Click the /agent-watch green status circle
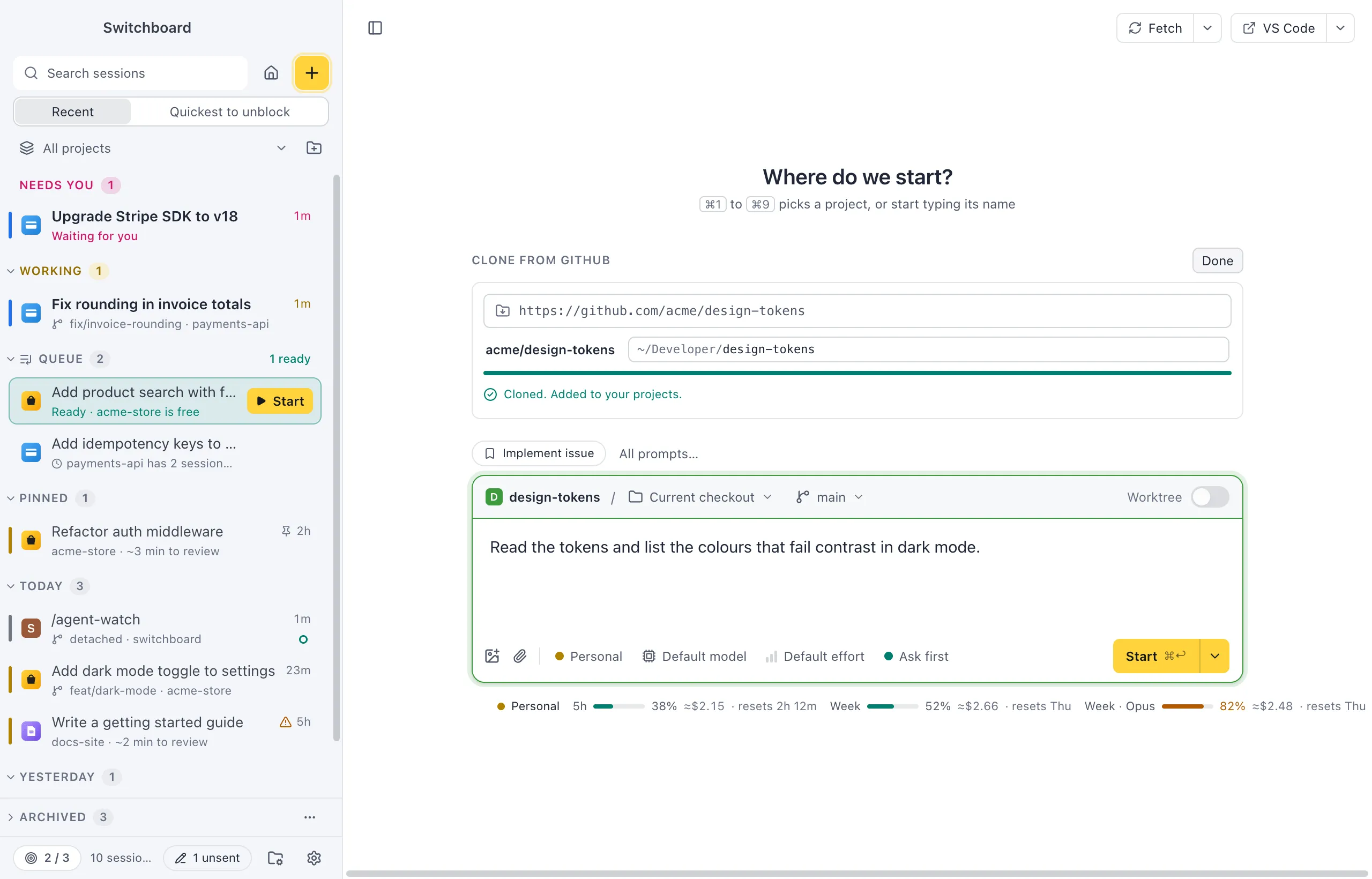Viewport: 1372px width, 879px height. click(303, 639)
